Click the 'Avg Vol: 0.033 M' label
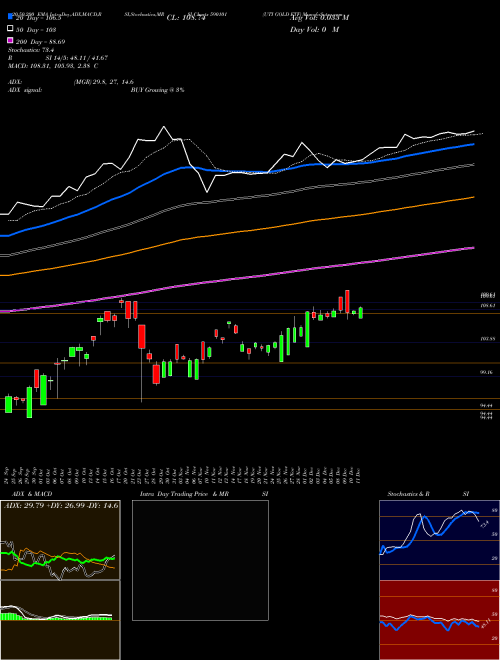 click(319, 18)
